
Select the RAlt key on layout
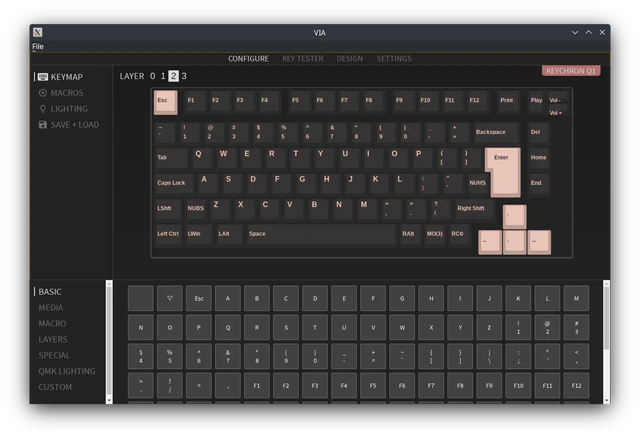point(410,235)
